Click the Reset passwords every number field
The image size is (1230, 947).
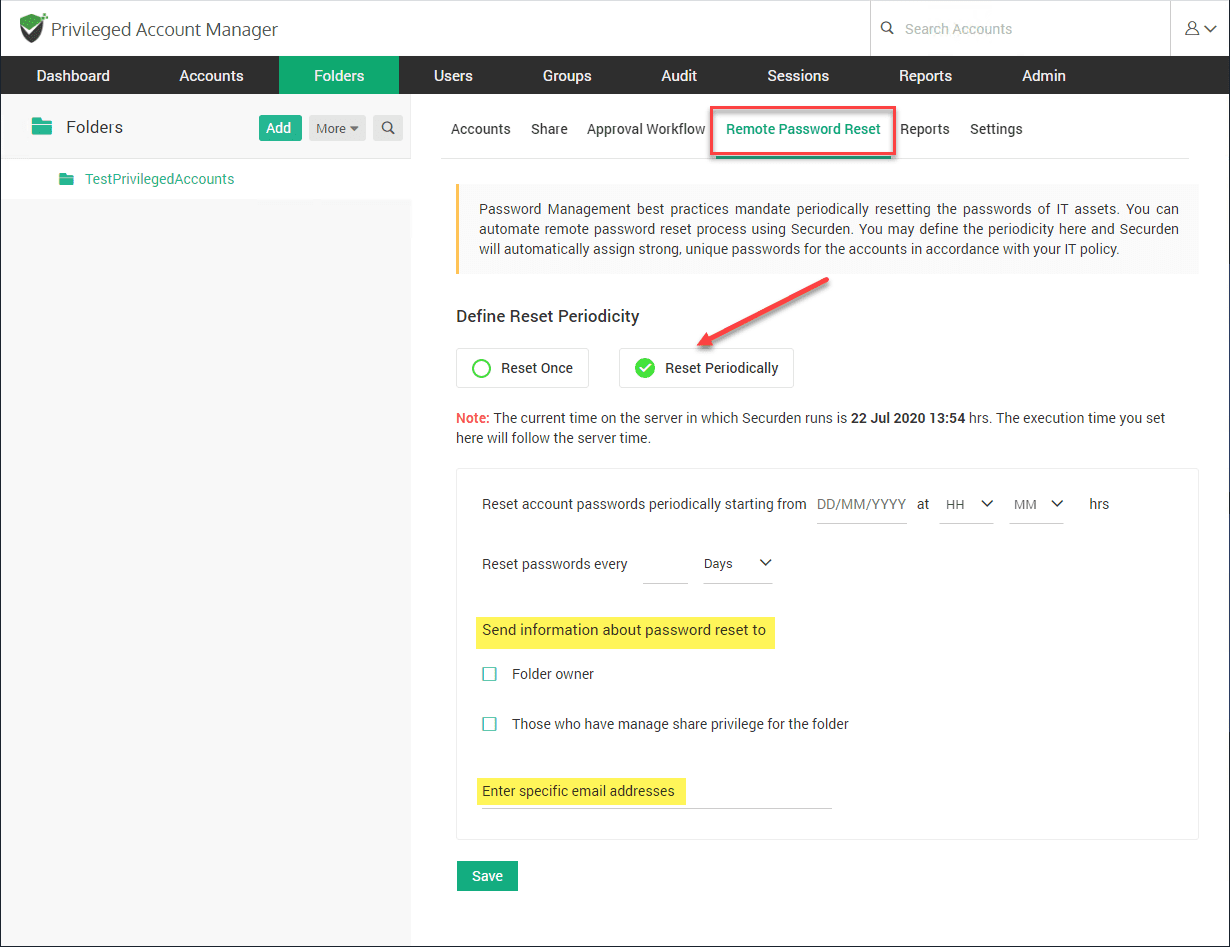(x=665, y=565)
